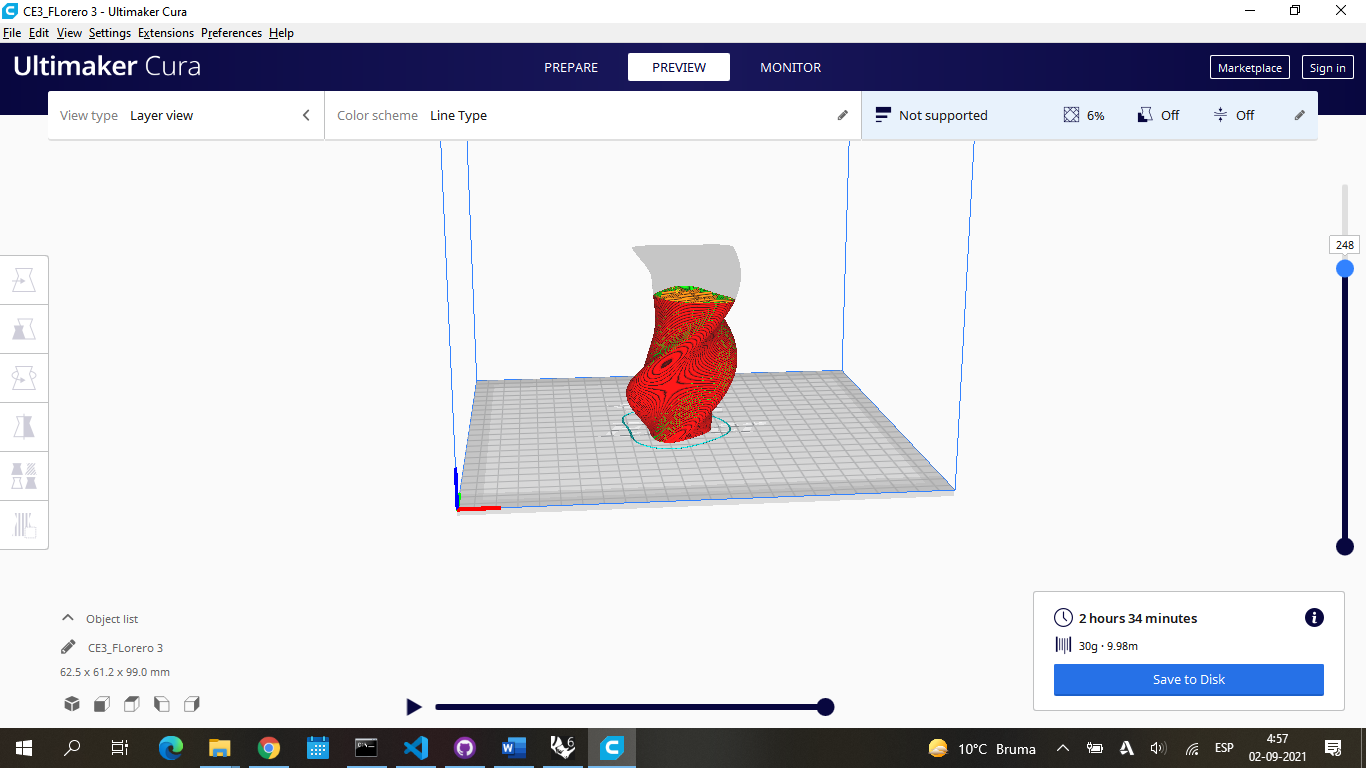Open the custom print settings pencil icon
1366x768 pixels.
tap(1299, 114)
